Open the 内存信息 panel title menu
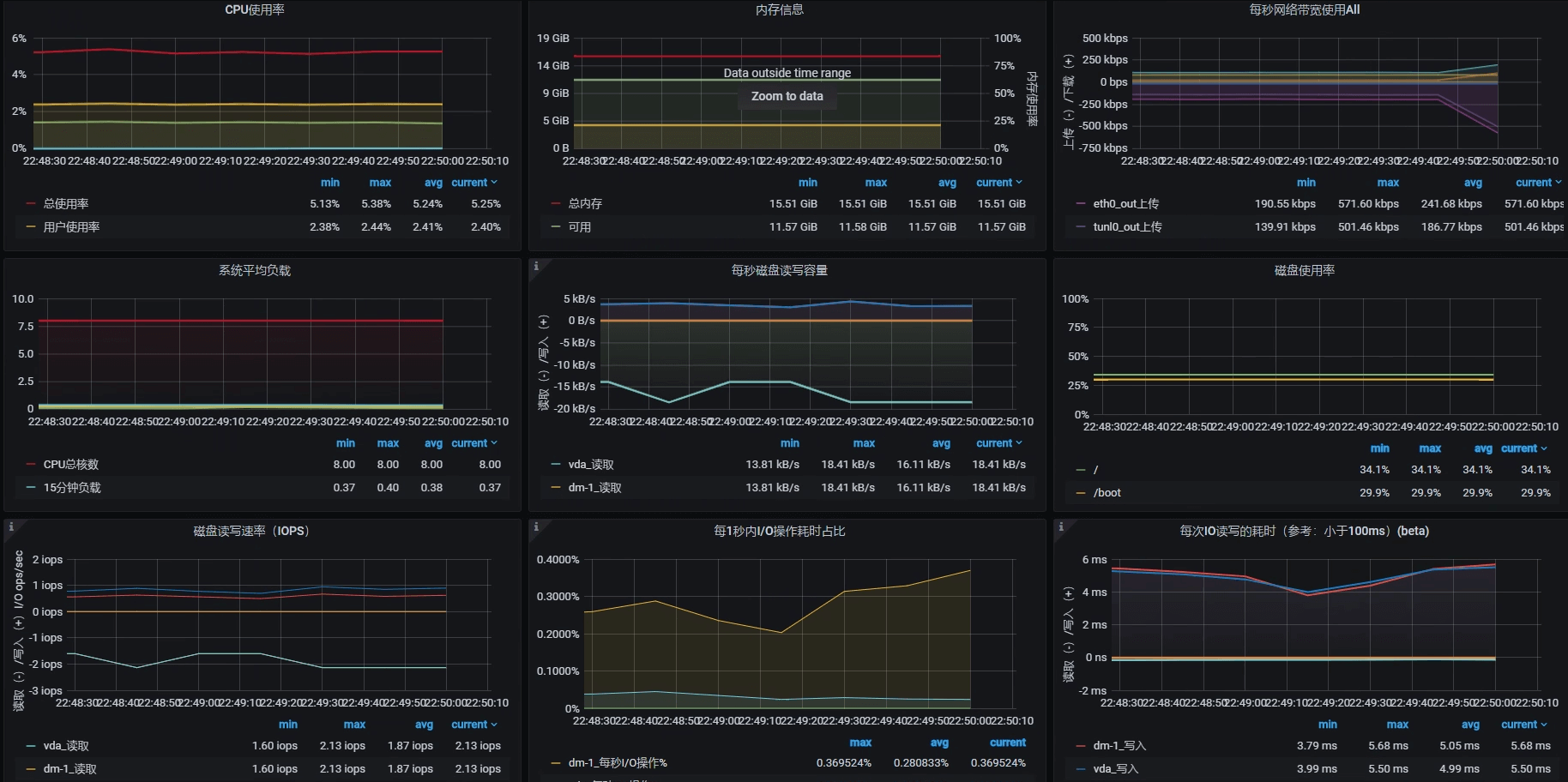 [779, 10]
